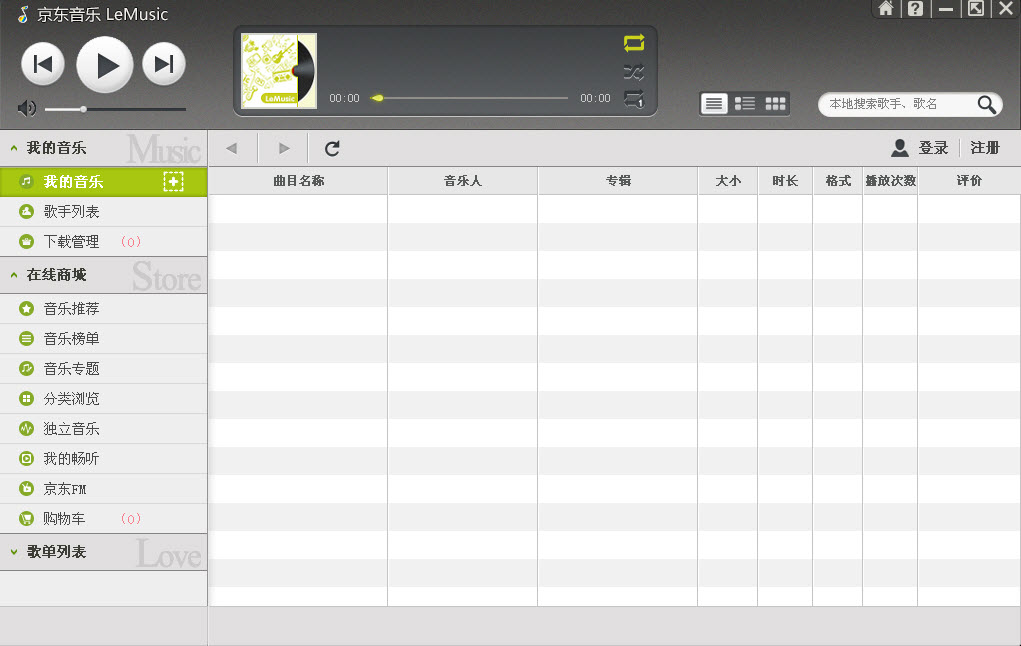Open the help icon in title bar
The width and height of the screenshot is (1021, 646).
click(914, 9)
